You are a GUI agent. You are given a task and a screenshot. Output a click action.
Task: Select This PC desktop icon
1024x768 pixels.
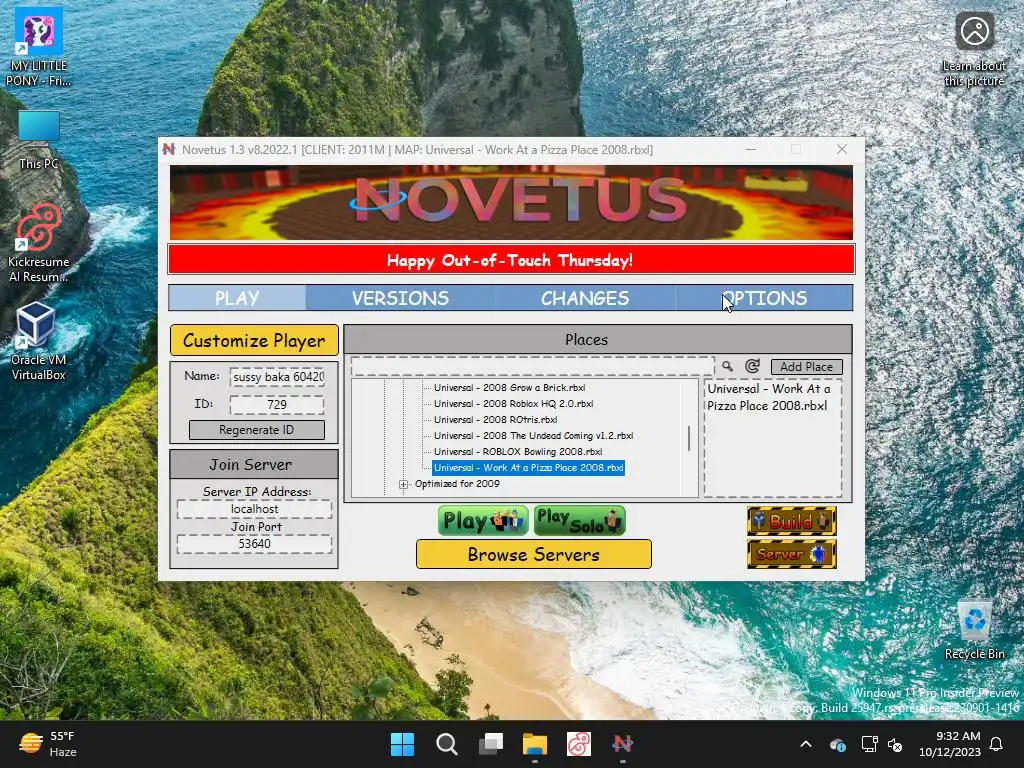(39, 140)
